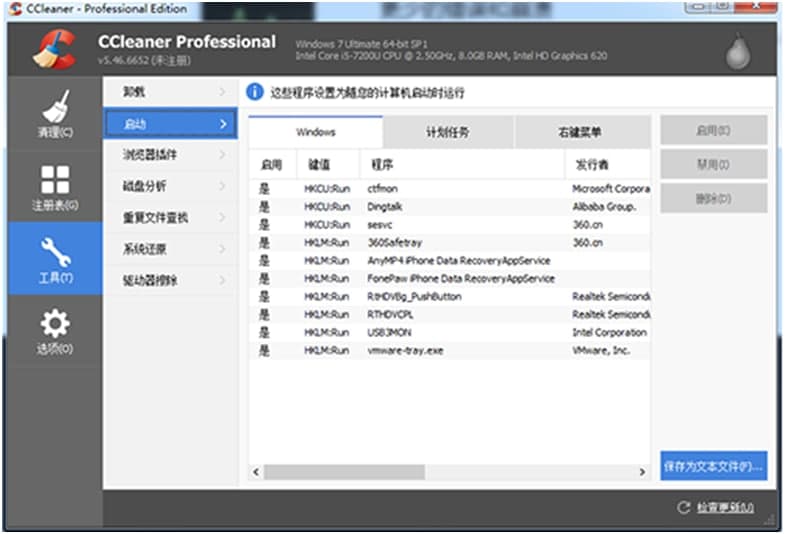The height and width of the screenshot is (534, 798).
Task: Open the 磁盘分析 disk analyzer tool
Action: click(x=170, y=186)
